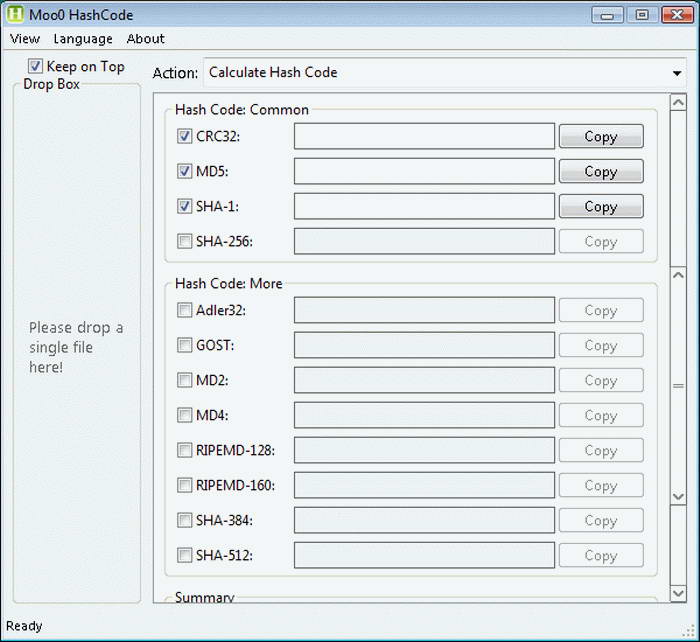Screen dimensions: 700x642
Task: Click the vertical scrollbar thumb grip
Action: tap(678, 386)
